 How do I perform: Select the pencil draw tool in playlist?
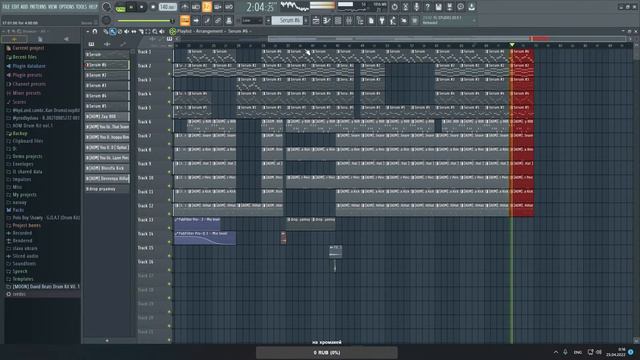[x=106, y=31]
